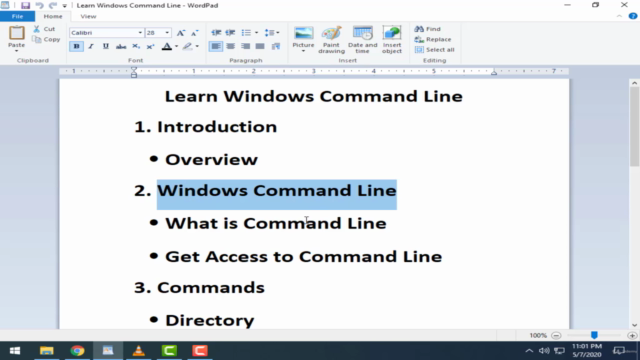Customize Quick Access Toolbar dropdown
This screenshot has height=360, width=640.
[x=64, y=6]
